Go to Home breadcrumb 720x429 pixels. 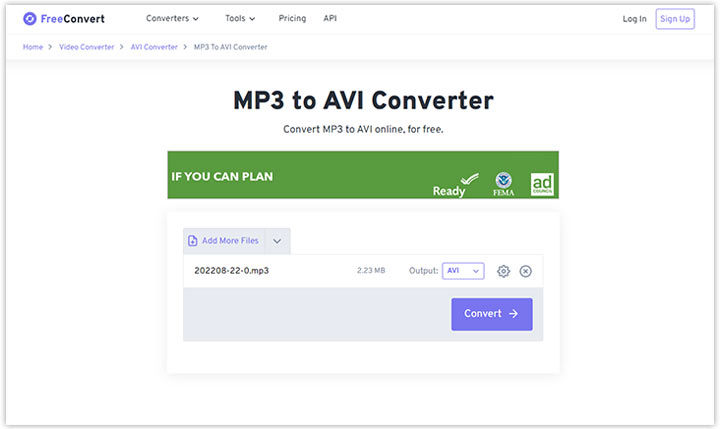pyautogui.click(x=33, y=47)
